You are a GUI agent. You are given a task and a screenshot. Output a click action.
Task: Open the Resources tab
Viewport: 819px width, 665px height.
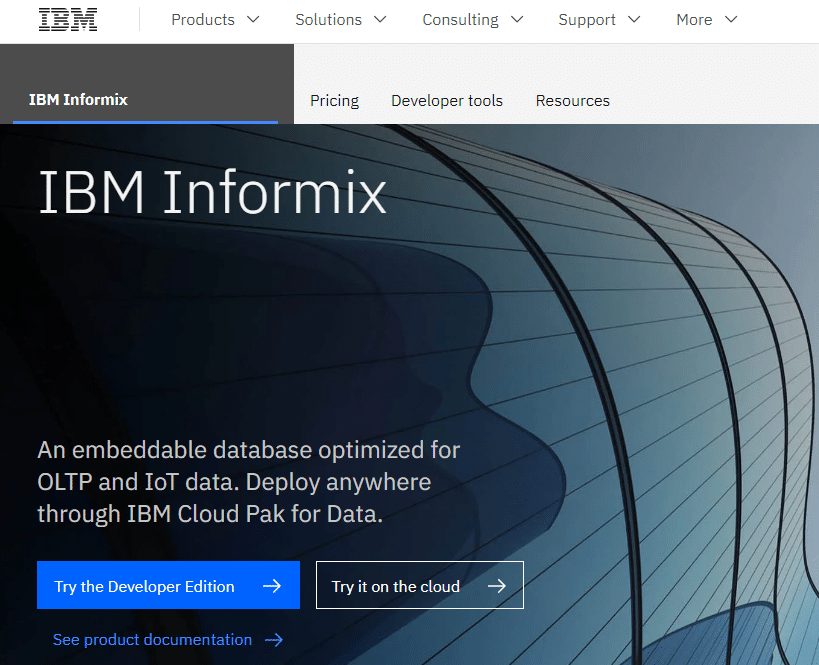coord(572,100)
